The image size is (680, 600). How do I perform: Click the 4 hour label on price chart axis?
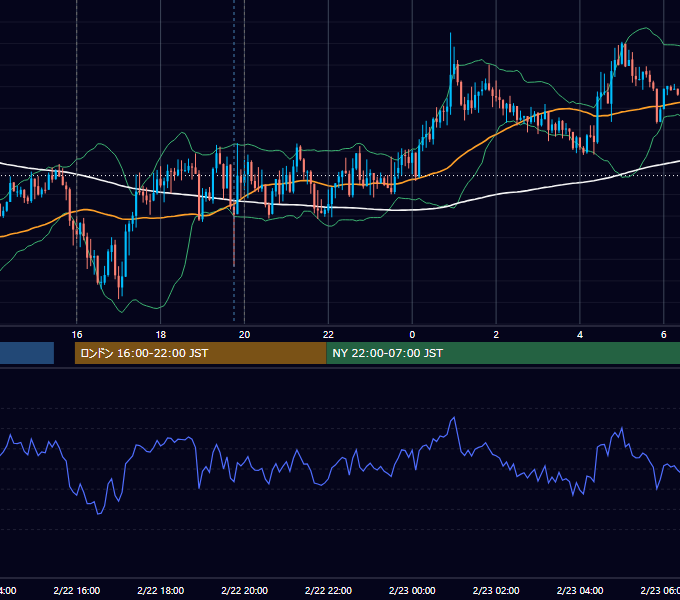[580, 335]
